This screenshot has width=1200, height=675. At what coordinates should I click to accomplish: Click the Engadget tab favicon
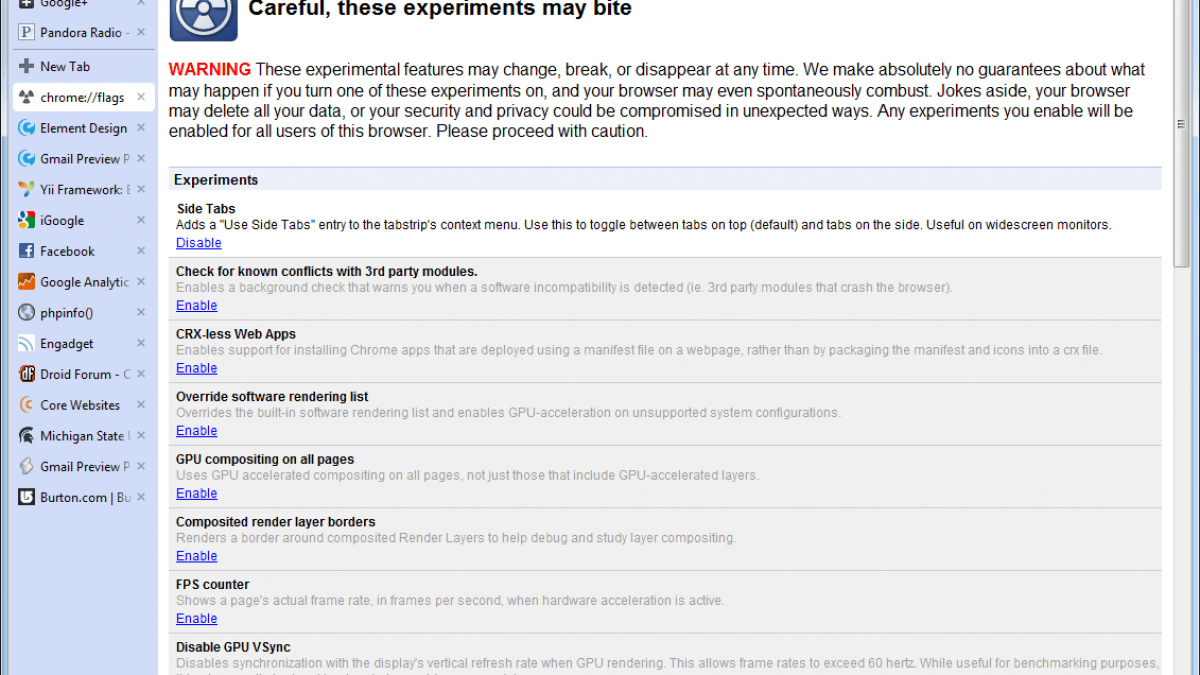pyautogui.click(x=26, y=343)
